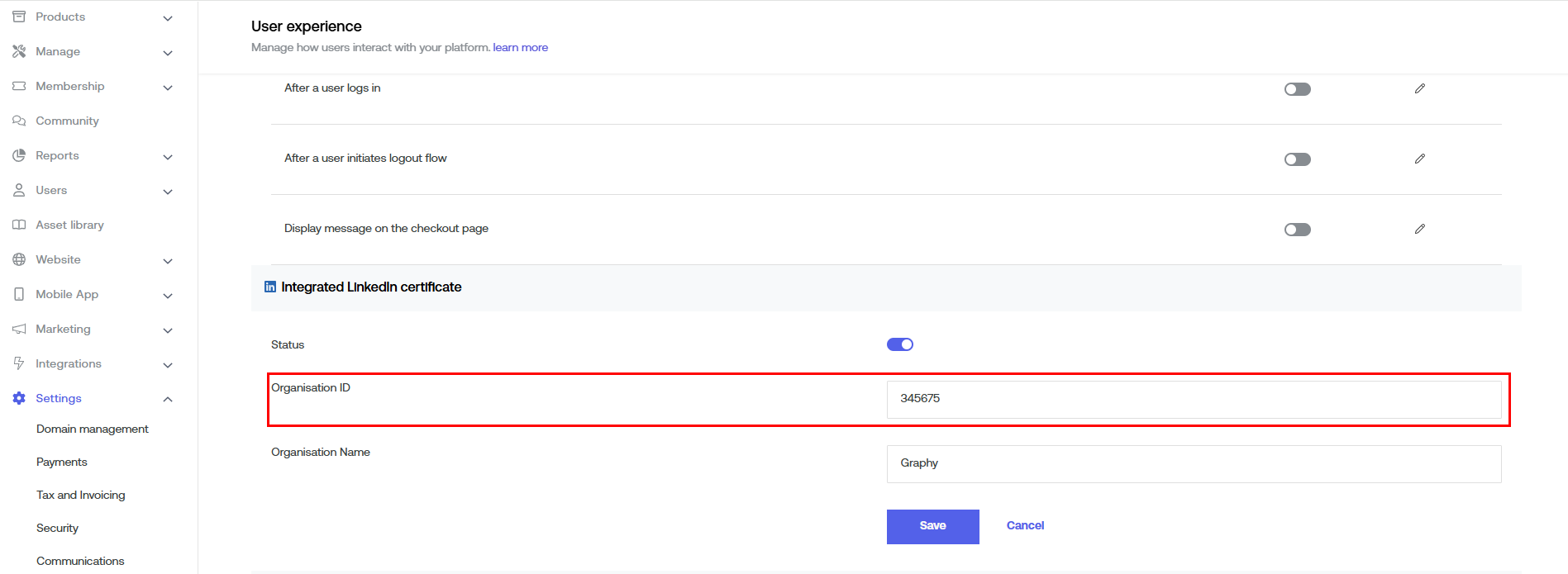Enable the After a user logs in toggle
This screenshot has width=1568, height=574.
point(1297,89)
